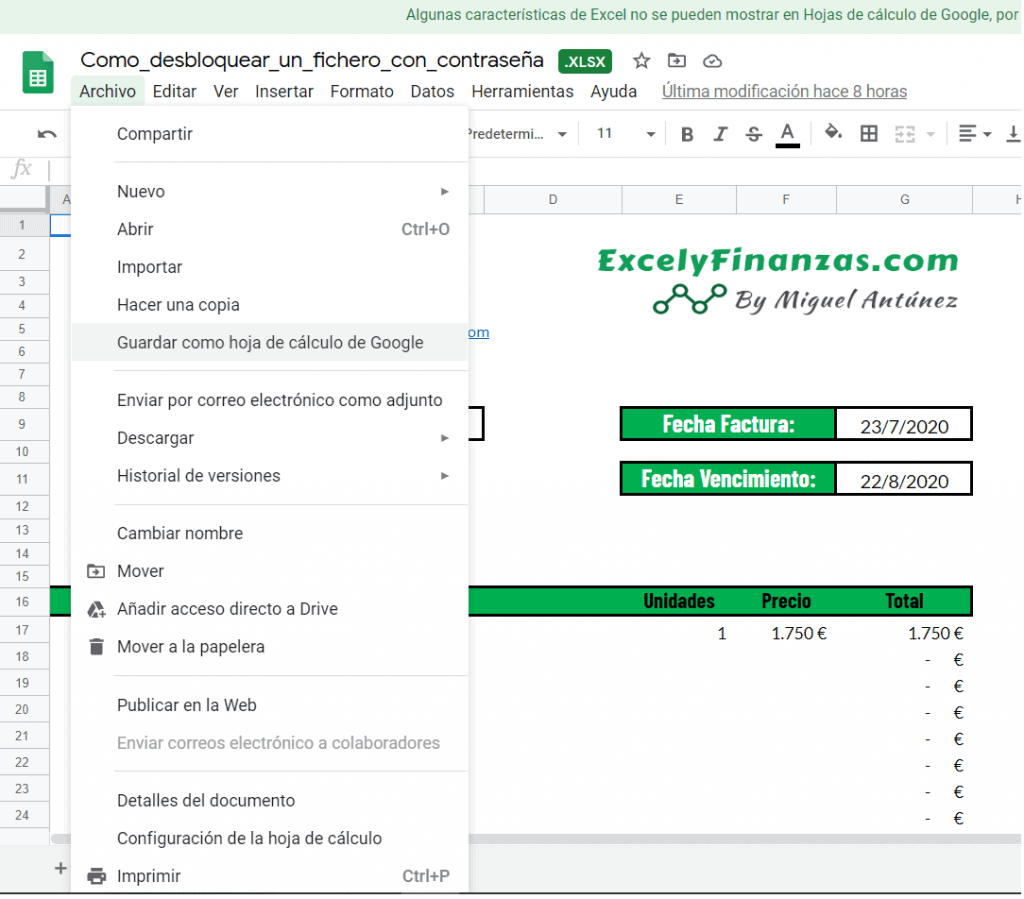
Task: Select the column F header
Action: (786, 200)
